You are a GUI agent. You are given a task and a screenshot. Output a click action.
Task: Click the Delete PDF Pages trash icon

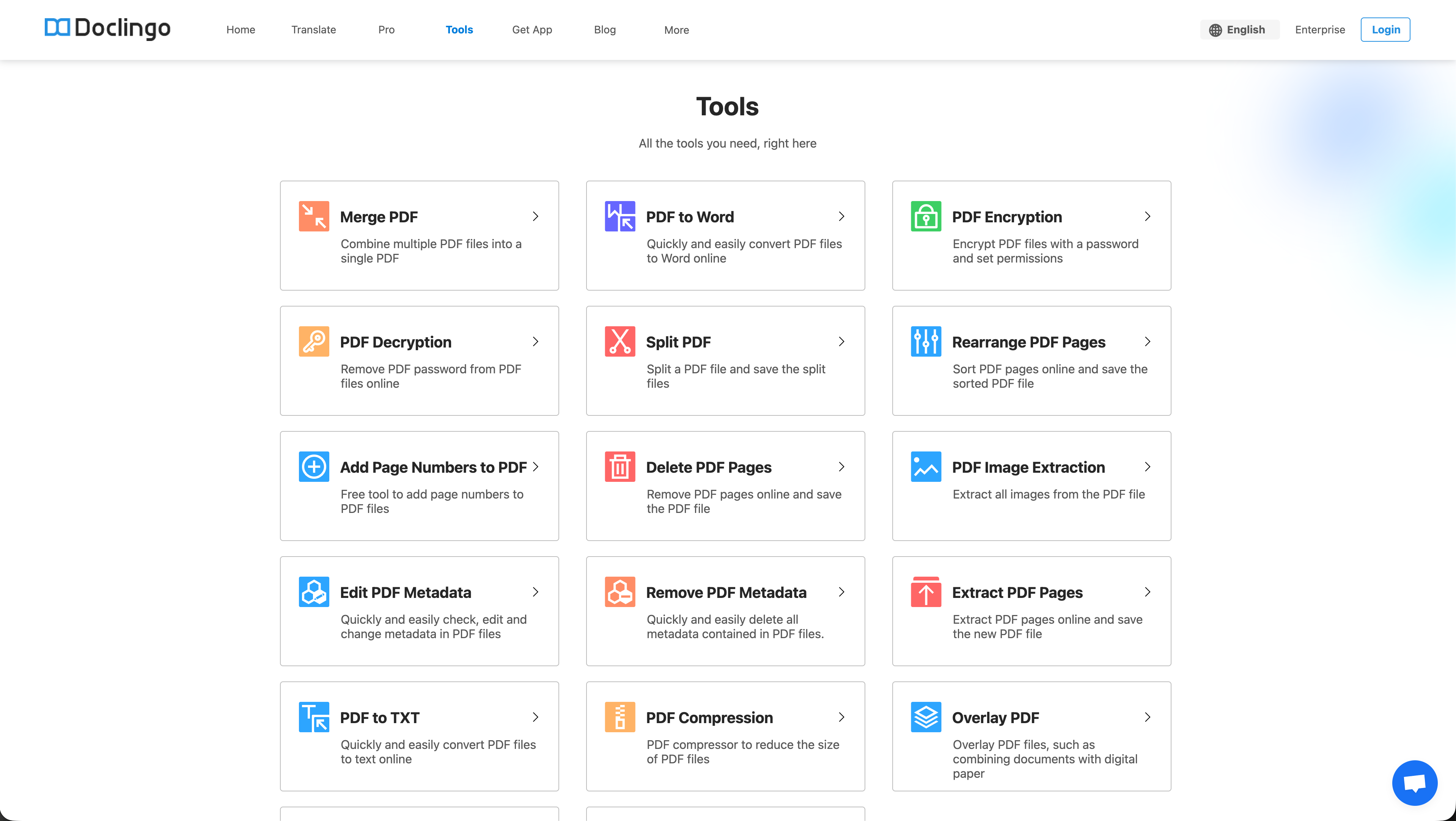(x=620, y=467)
